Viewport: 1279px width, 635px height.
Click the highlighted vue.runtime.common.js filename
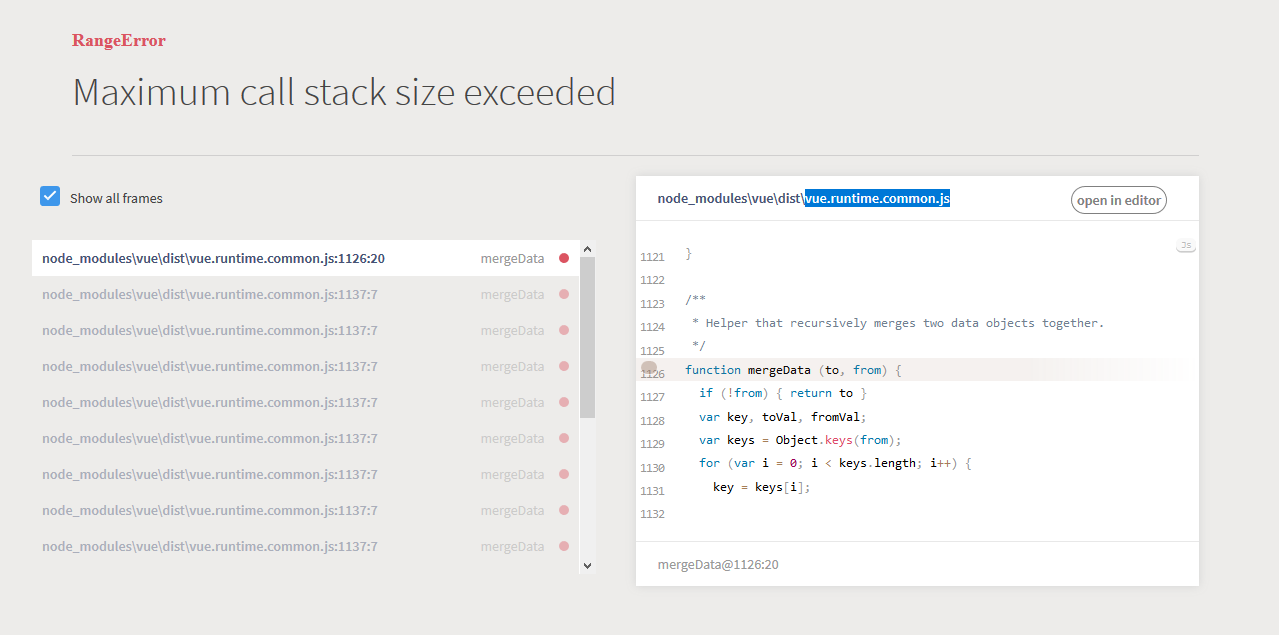[x=877, y=198]
